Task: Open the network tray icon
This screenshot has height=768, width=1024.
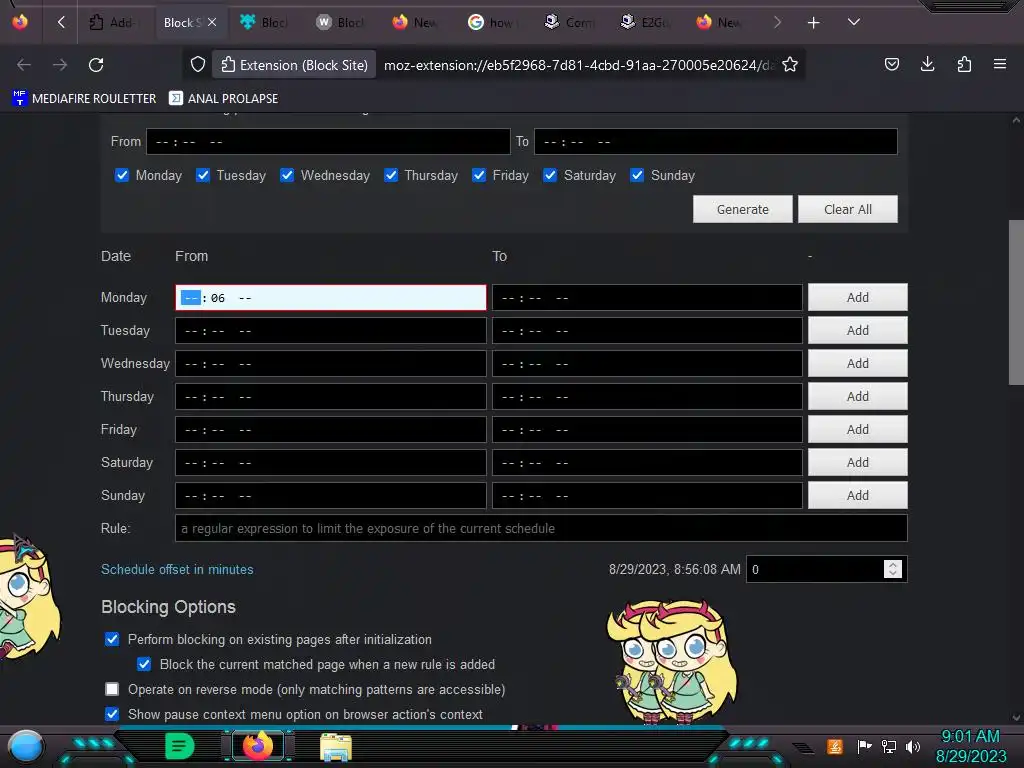Action: point(888,746)
